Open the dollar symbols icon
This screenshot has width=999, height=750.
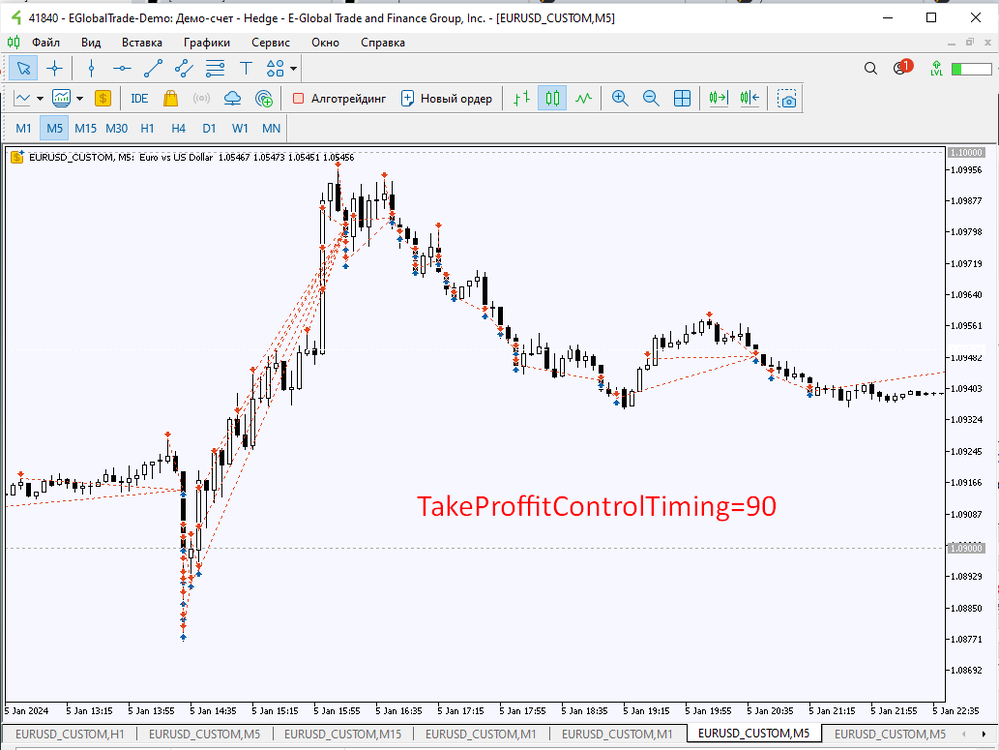pyautogui.click(x=103, y=99)
